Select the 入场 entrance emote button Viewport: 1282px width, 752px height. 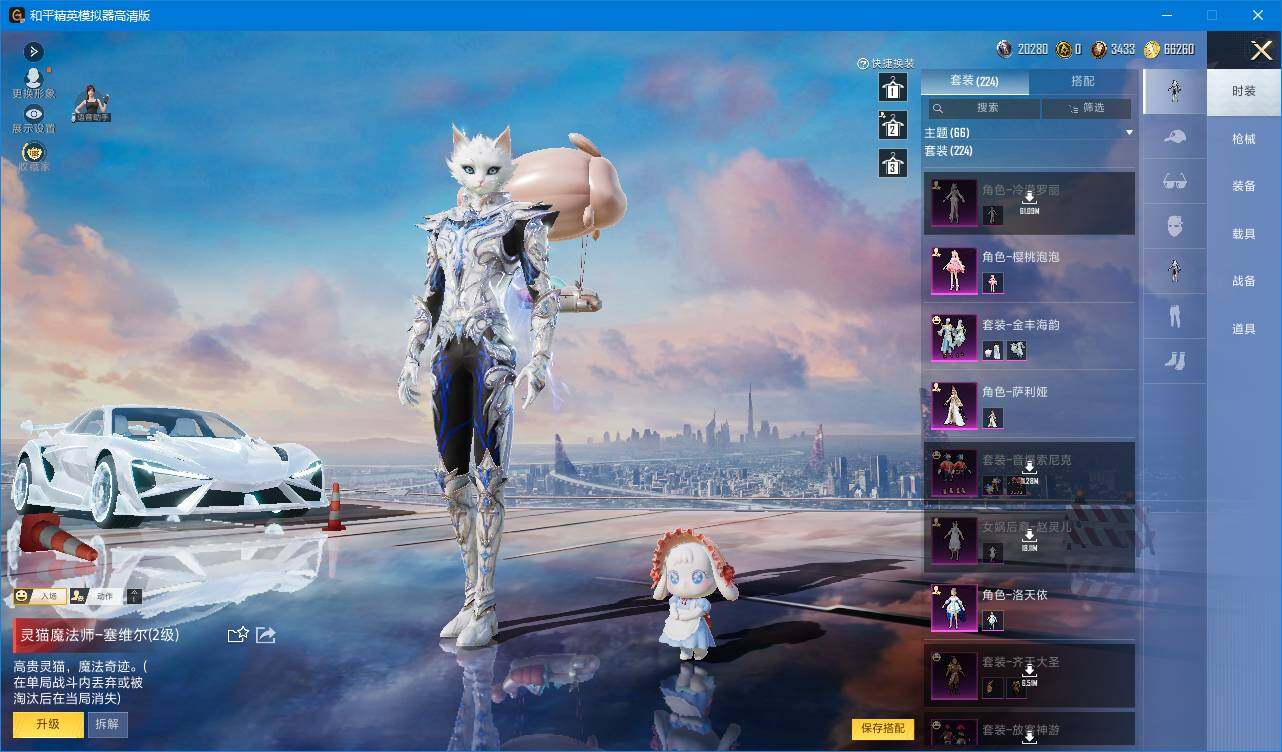point(39,596)
